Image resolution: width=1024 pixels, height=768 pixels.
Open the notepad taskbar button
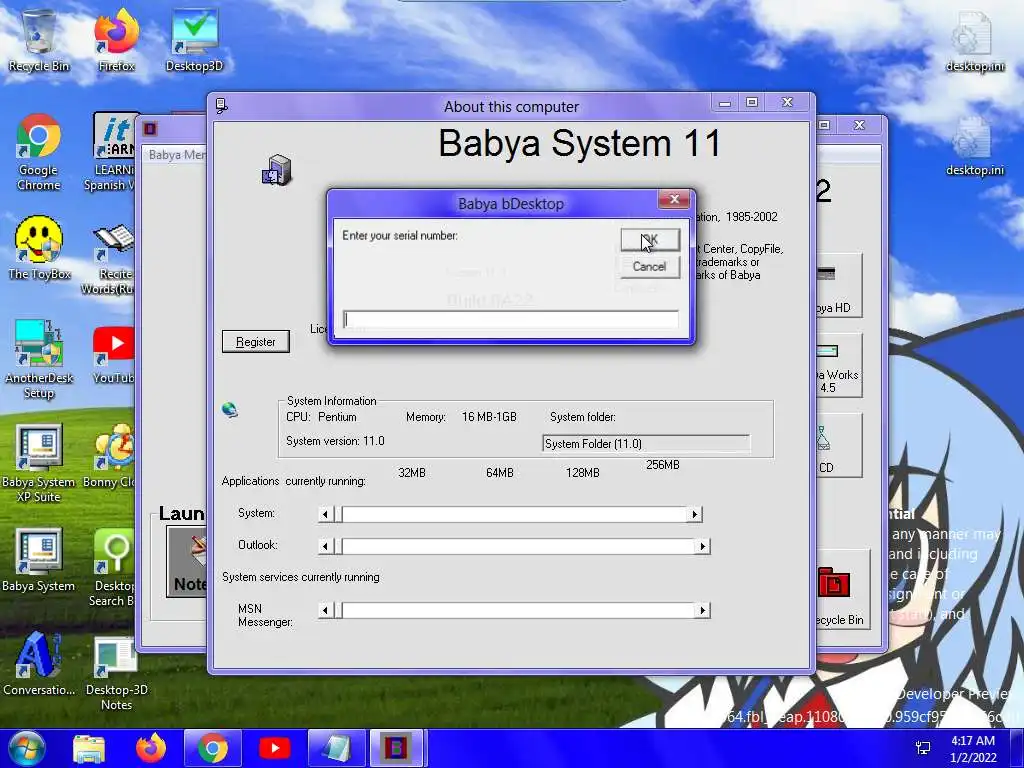tap(336, 748)
